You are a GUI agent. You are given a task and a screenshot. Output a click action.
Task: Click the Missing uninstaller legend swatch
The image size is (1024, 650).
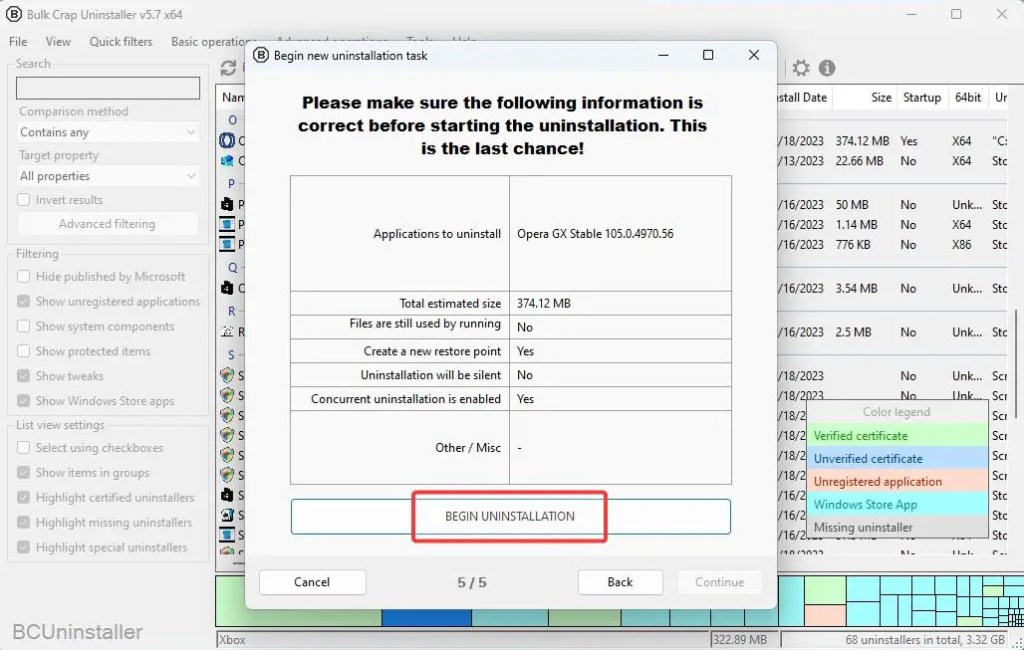coord(897,527)
